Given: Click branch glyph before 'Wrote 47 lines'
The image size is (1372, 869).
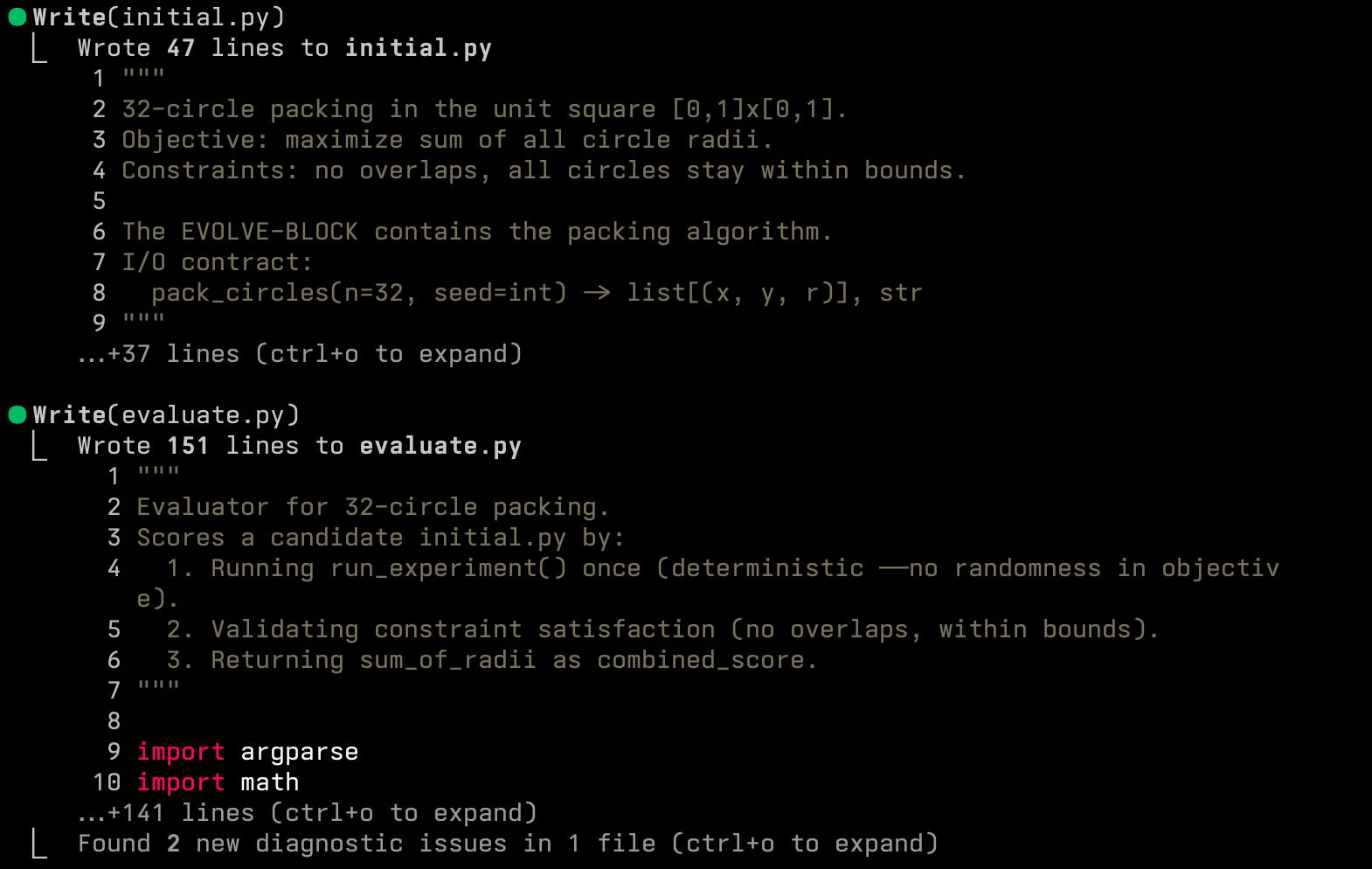Looking at the screenshot, I should click(x=39, y=50).
